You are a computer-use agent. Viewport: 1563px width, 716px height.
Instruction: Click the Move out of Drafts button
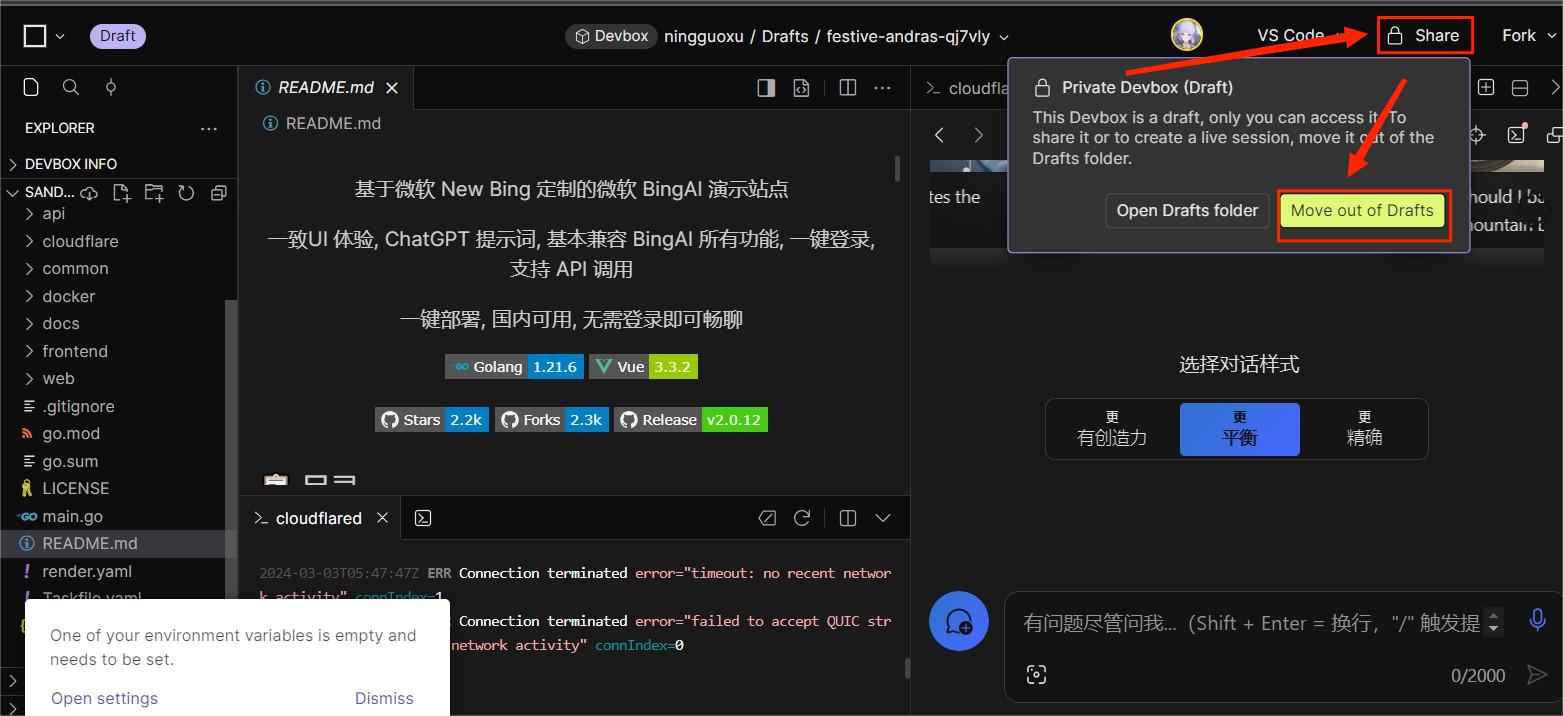coord(1362,211)
